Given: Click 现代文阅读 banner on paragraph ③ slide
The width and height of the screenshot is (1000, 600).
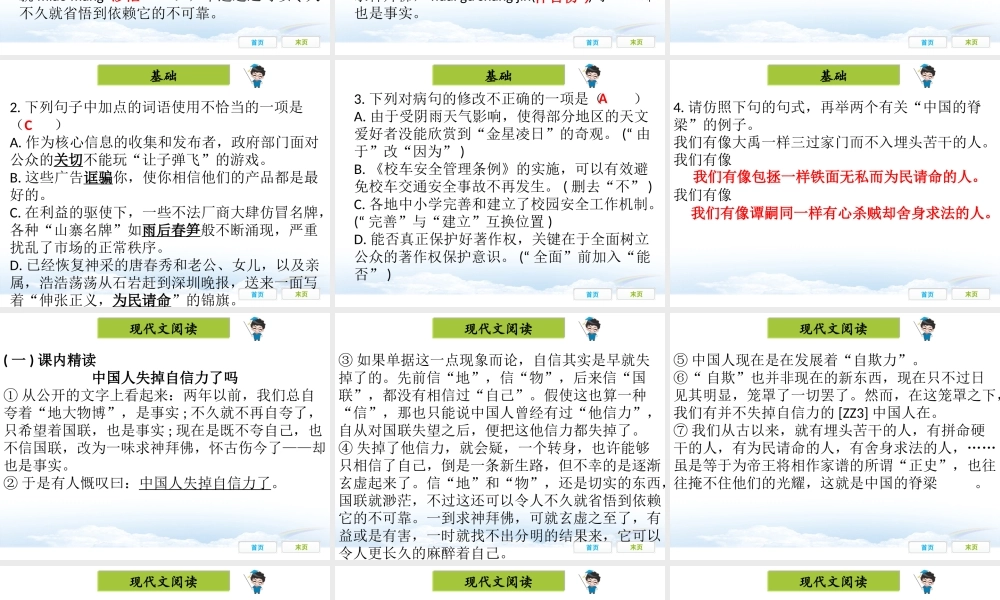Looking at the screenshot, I should (x=498, y=329).
